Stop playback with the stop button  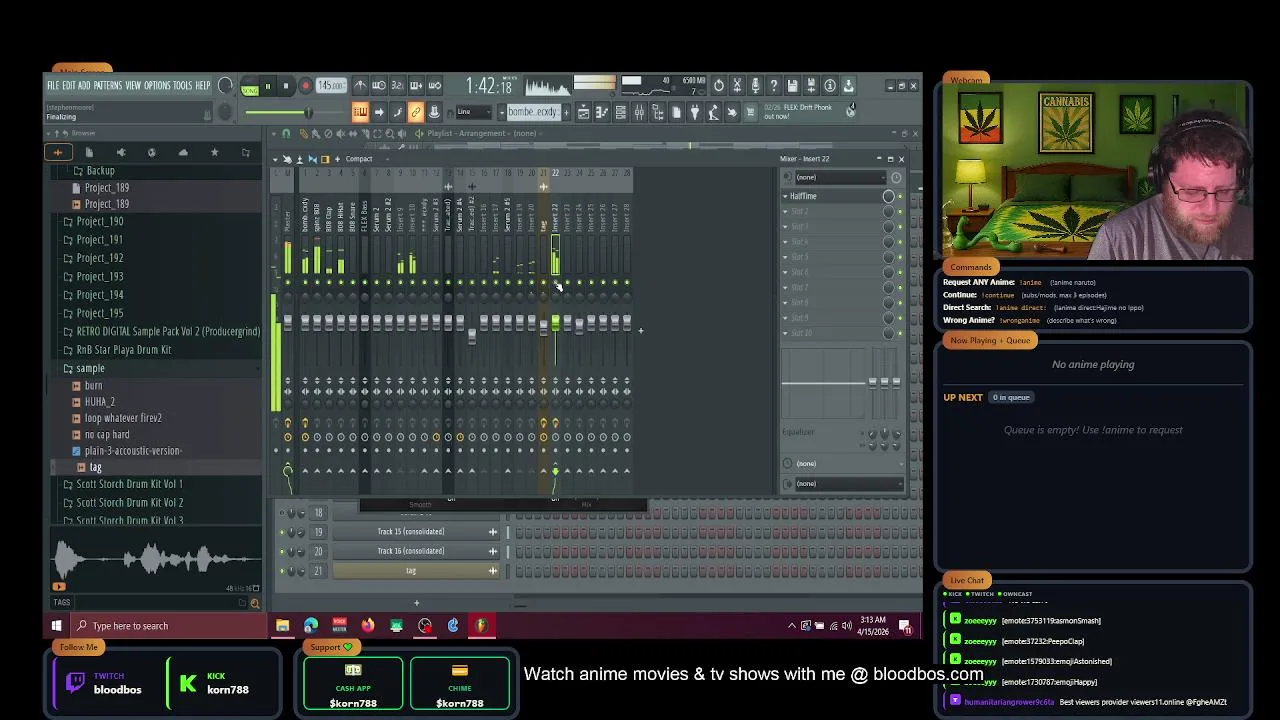pos(286,86)
